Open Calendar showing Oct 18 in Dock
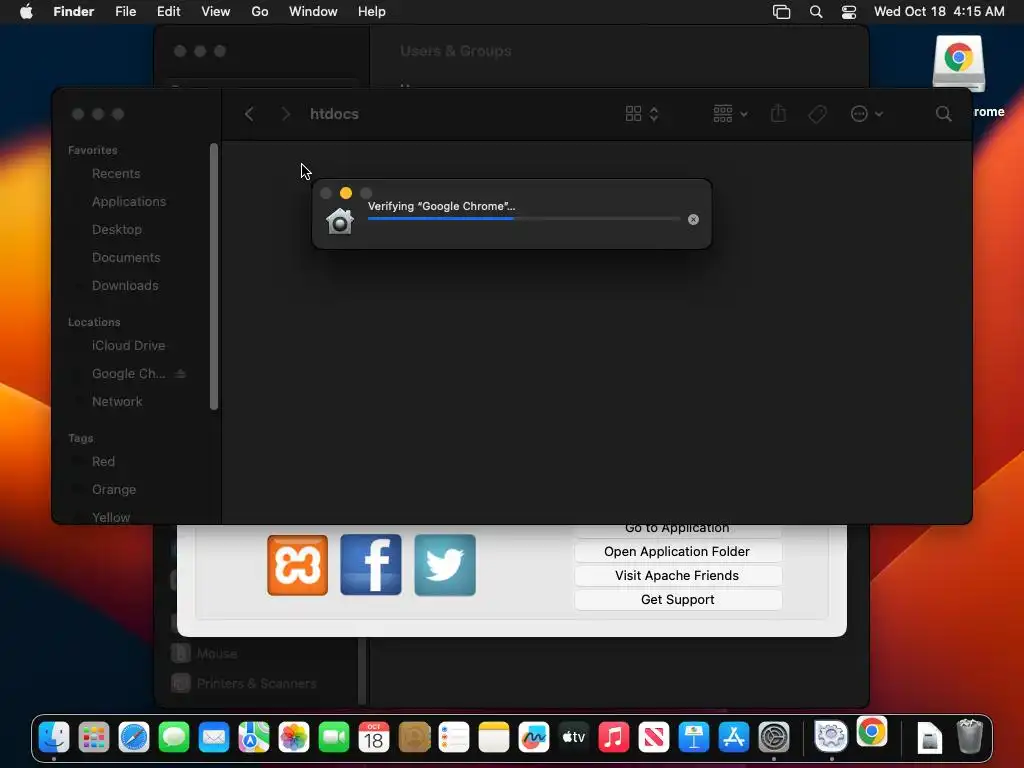Screen dimensions: 1024x768 [374, 737]
